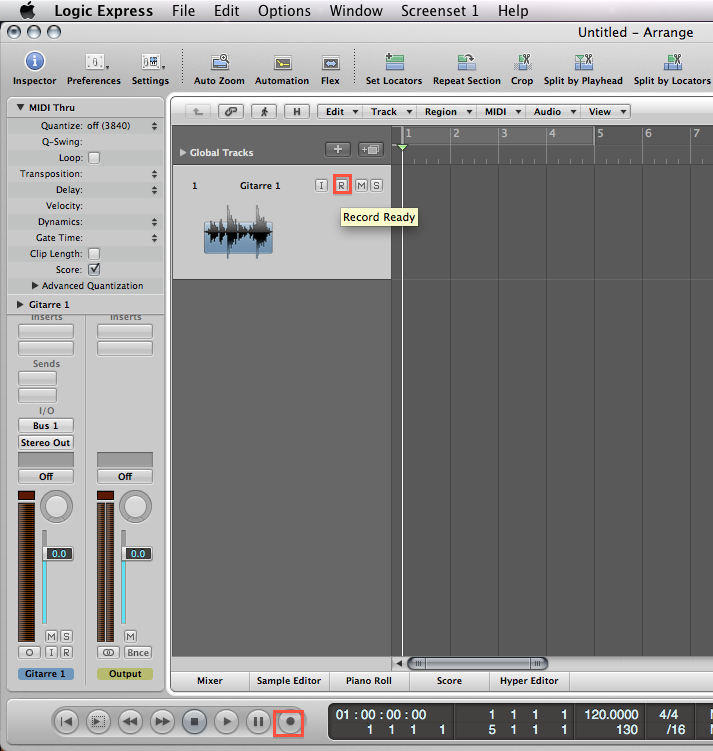Open the Screenset 1 menu
Screen dimensions: 713x751
point(440,11)
